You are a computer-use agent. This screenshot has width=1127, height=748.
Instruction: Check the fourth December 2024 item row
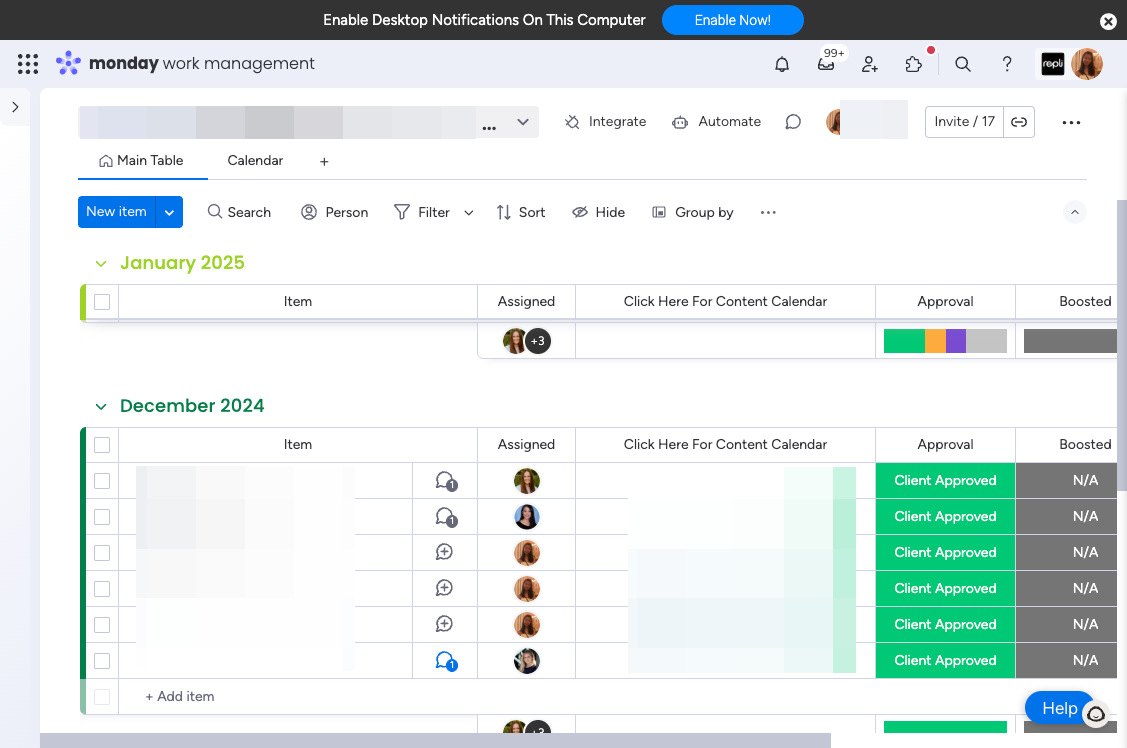tap(102, 588)
